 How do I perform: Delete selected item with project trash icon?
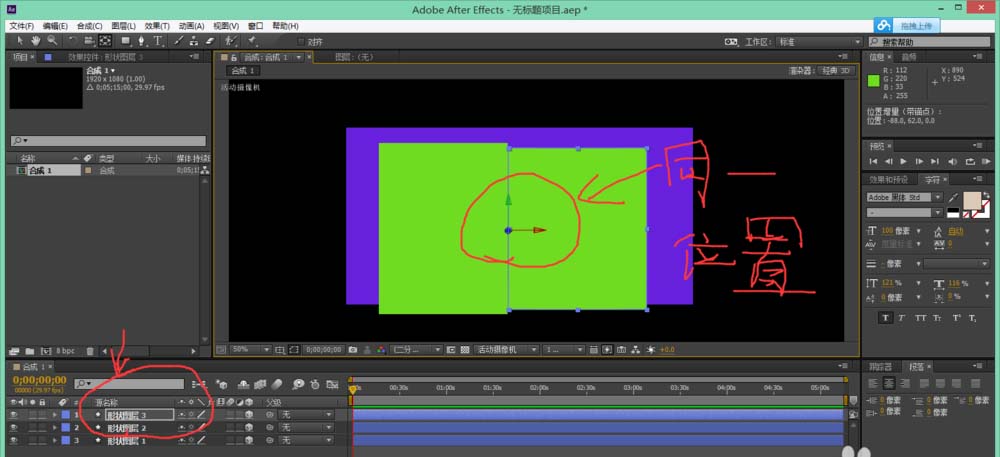tap(91, 351)
